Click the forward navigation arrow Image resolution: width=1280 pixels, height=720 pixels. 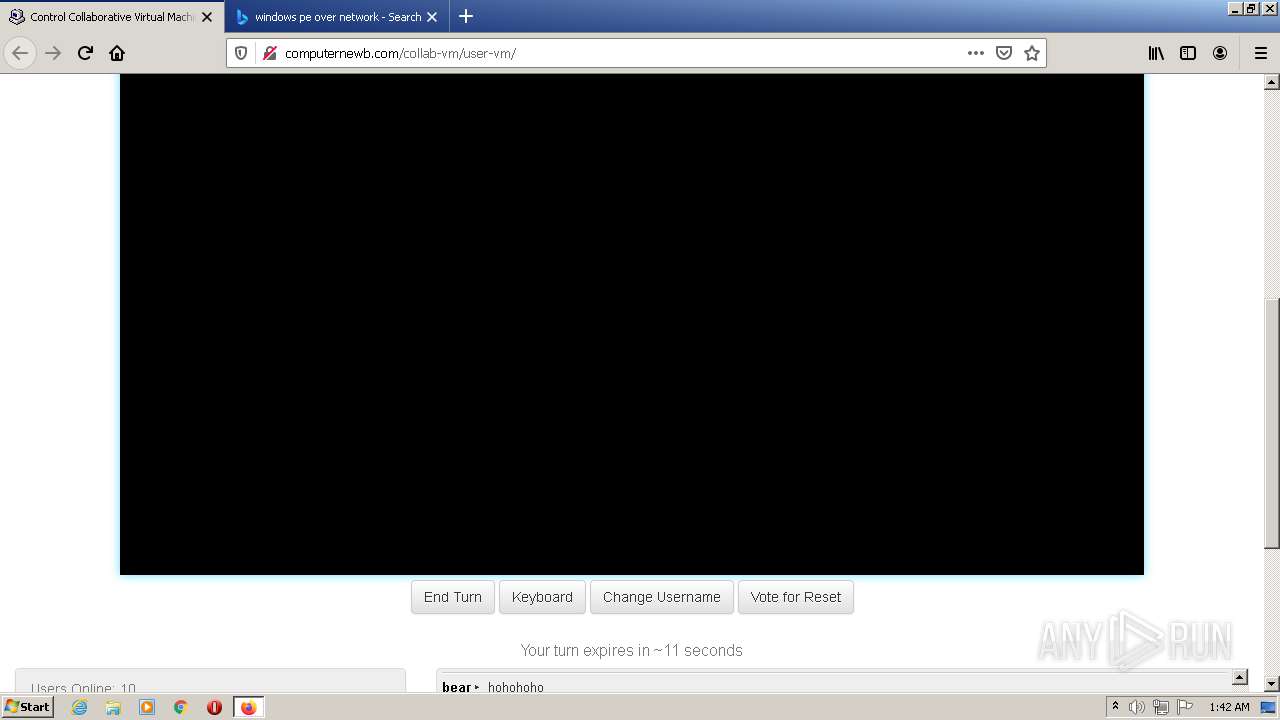(x=53, y=53)
